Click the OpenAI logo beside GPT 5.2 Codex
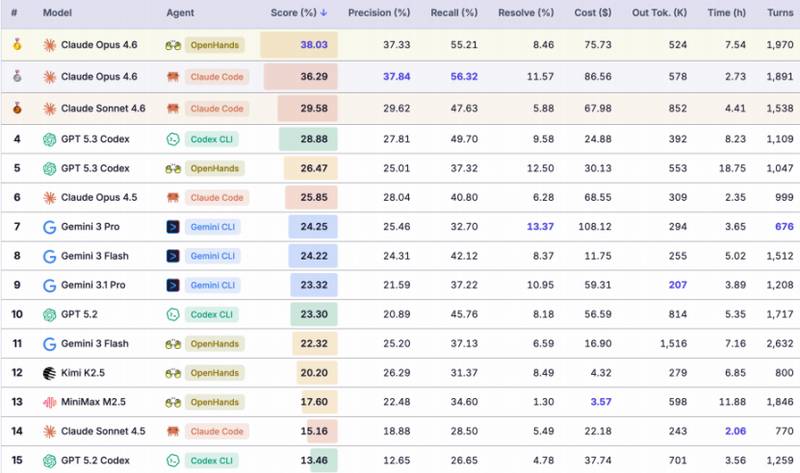800x473 pixels. pyautogui.click(x=49, y=461)
